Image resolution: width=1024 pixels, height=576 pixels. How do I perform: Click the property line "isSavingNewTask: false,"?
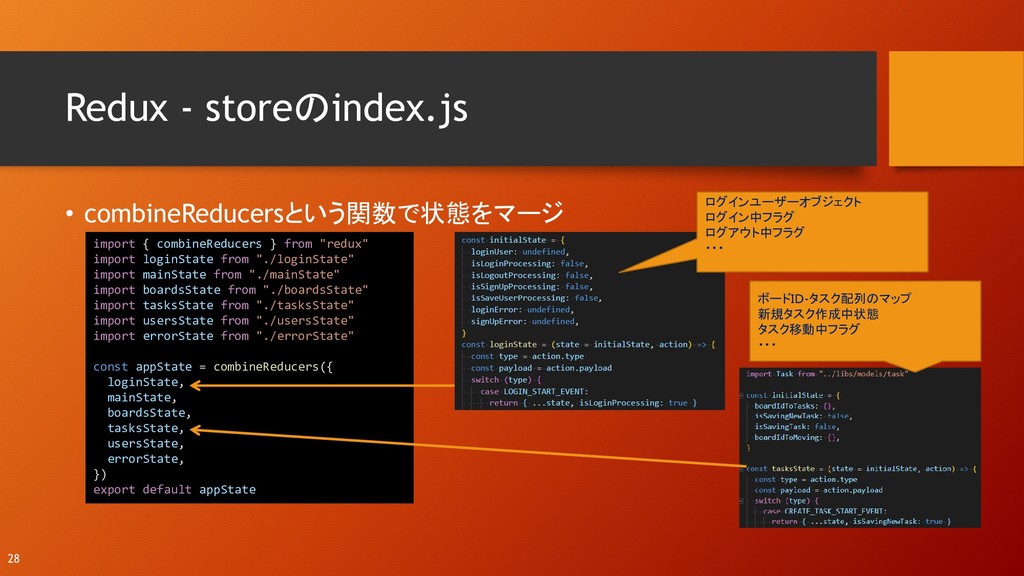point(803,416)
